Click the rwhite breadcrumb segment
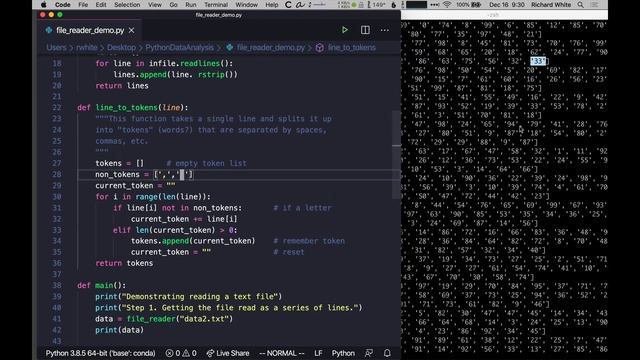 [x=87, y=47]
